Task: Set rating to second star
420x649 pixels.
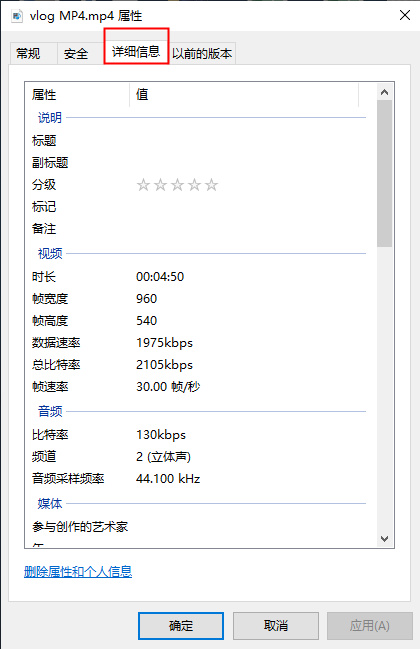Action: click(161, 185)
